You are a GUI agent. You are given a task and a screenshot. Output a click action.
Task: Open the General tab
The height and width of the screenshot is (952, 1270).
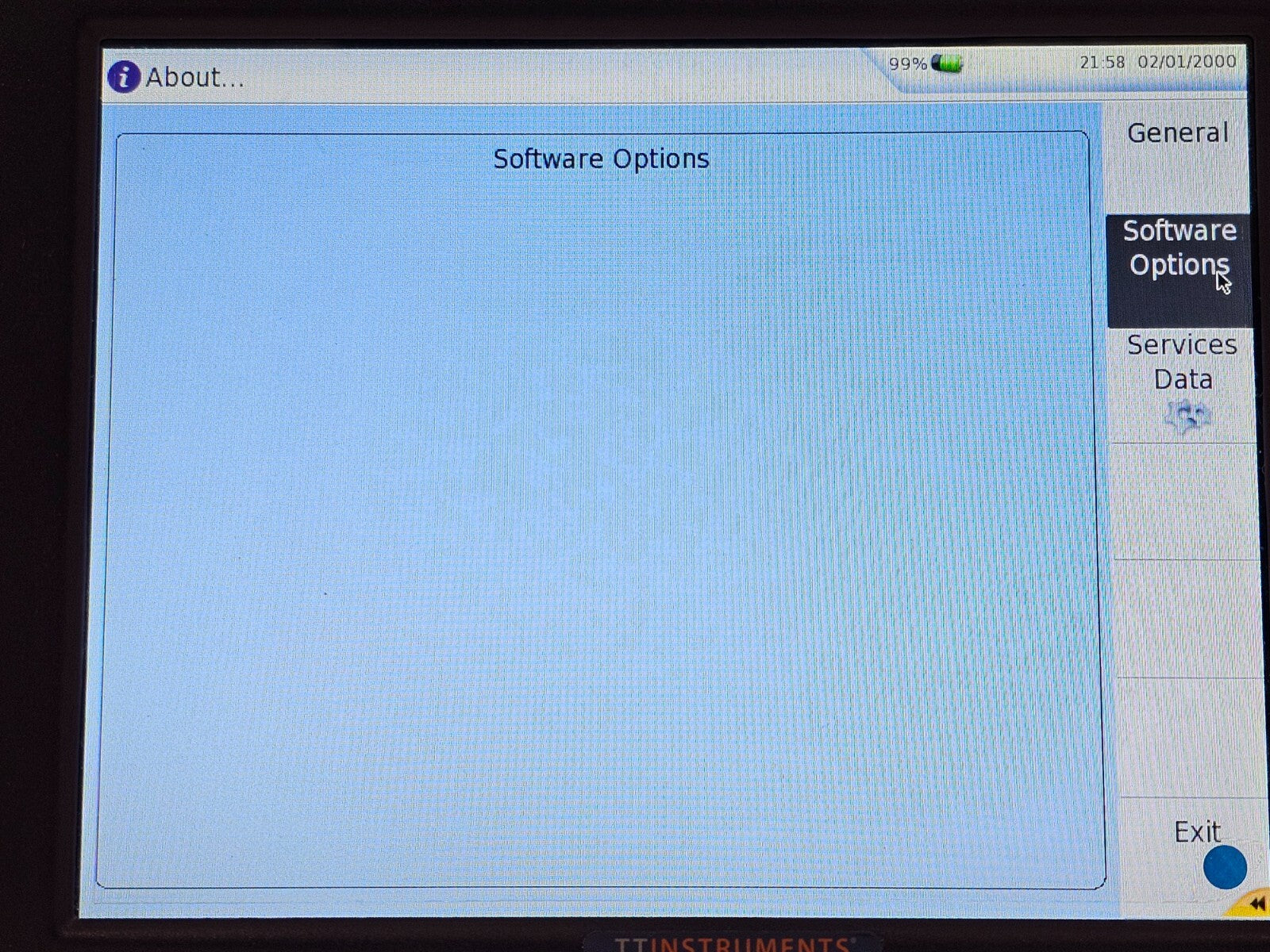point(1177,133)
